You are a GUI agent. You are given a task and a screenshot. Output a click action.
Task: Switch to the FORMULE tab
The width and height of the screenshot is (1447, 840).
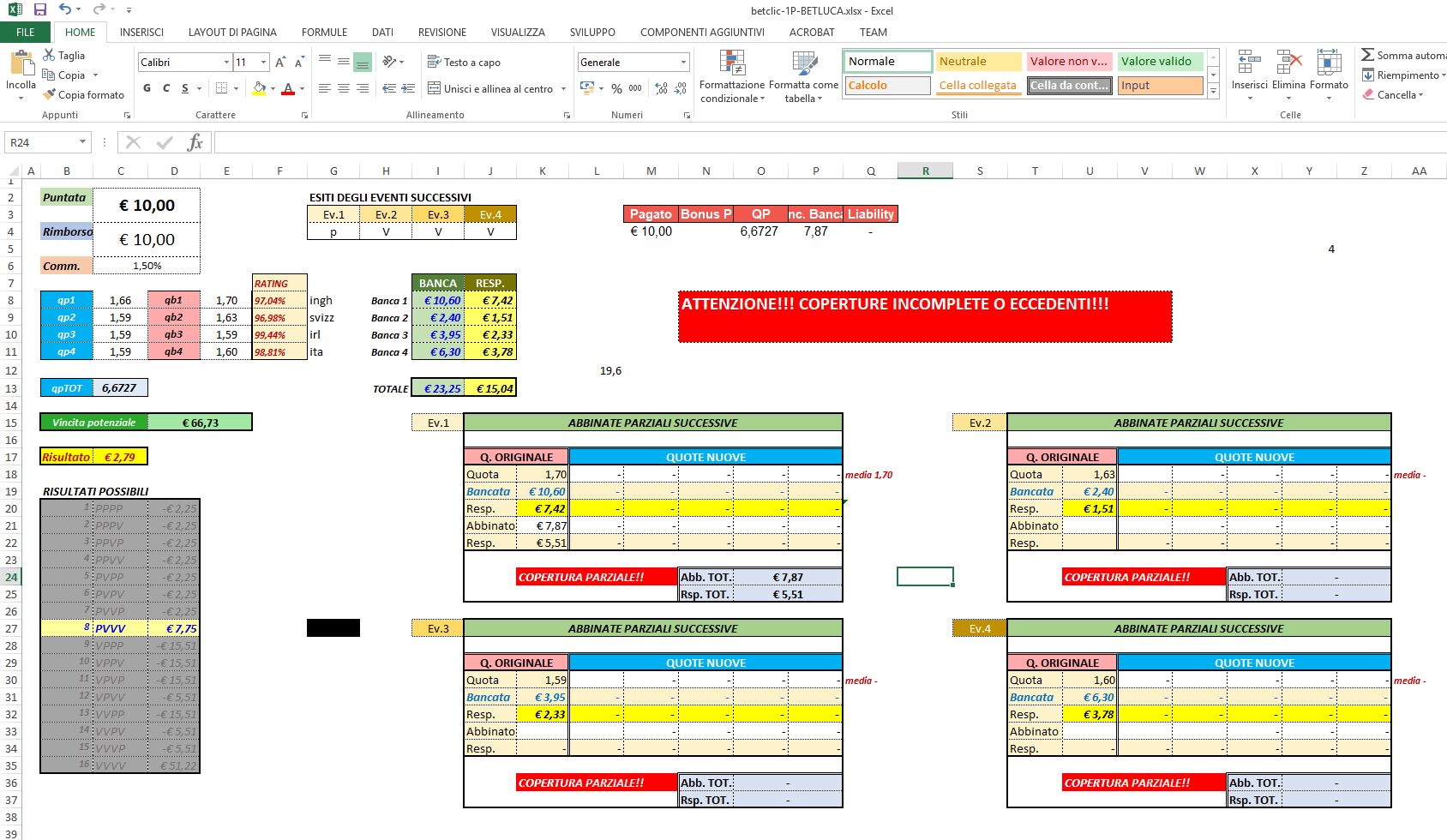point(324,33)
